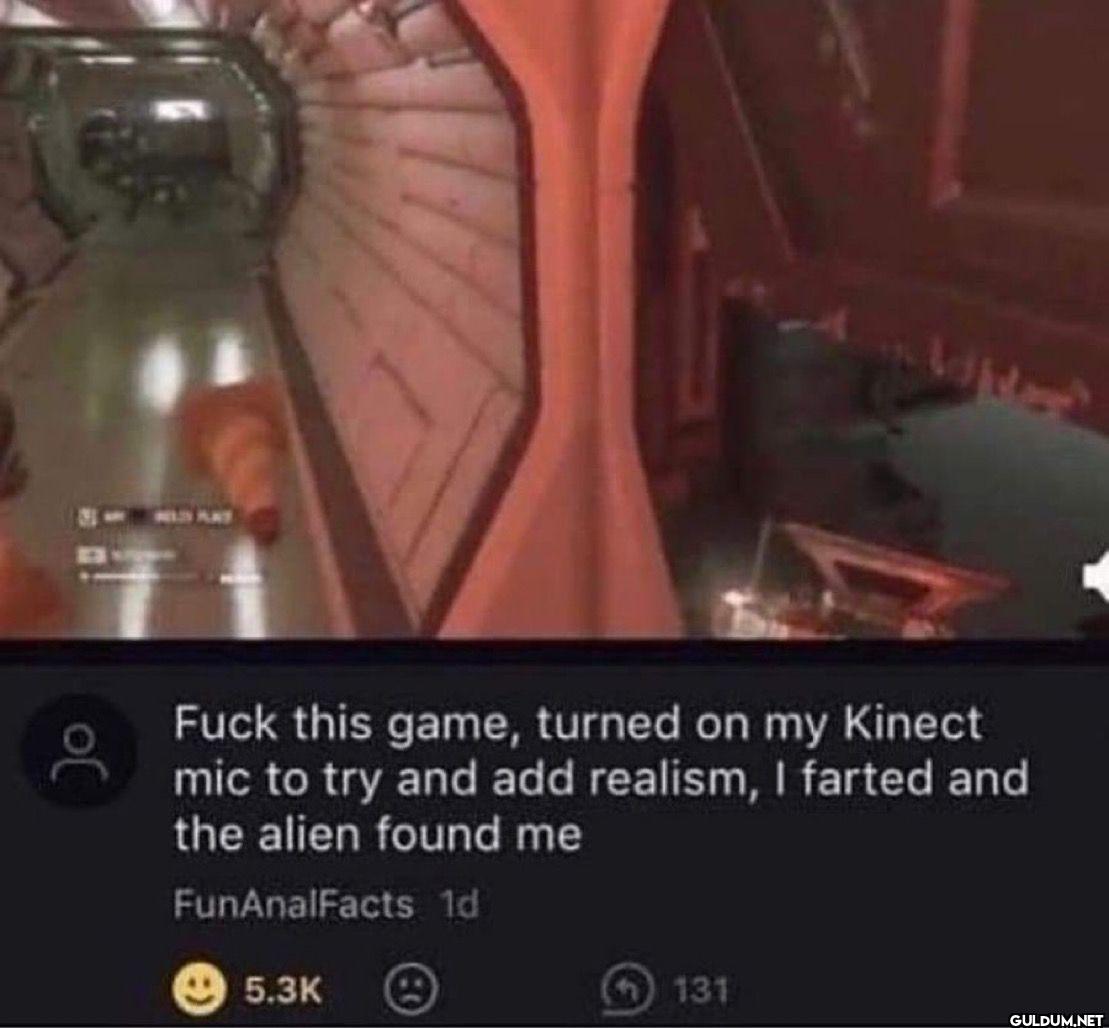Dislike the comment with sad face icon
This screenshot has height=1028, width=1109.
point(411,989)
